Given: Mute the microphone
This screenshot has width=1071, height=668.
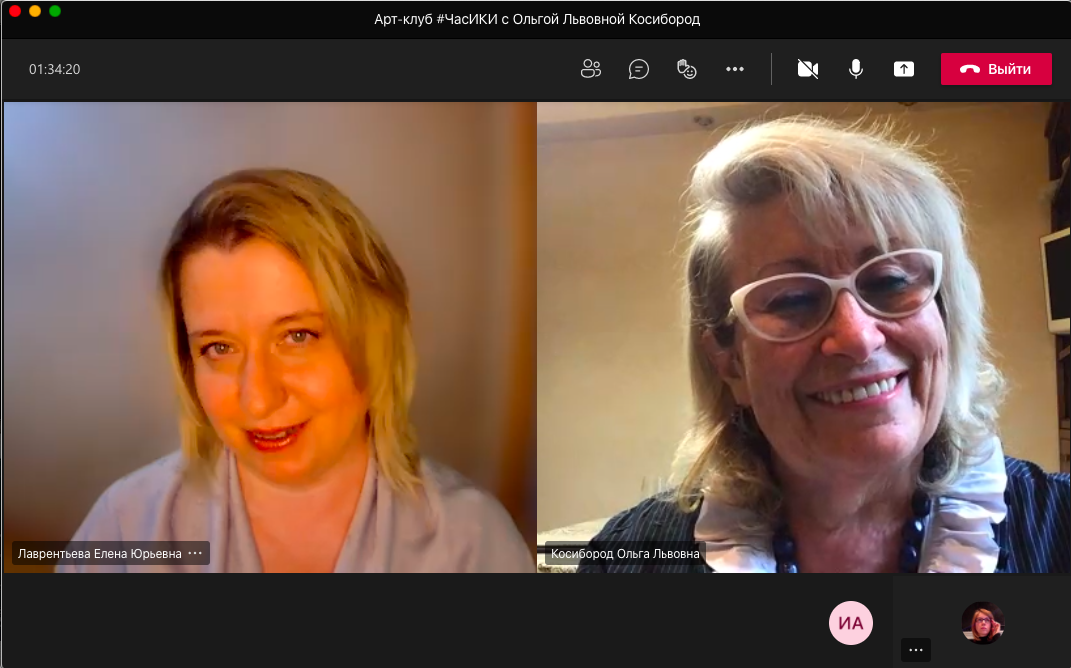Looking at the screenshot, I should 856,69.
